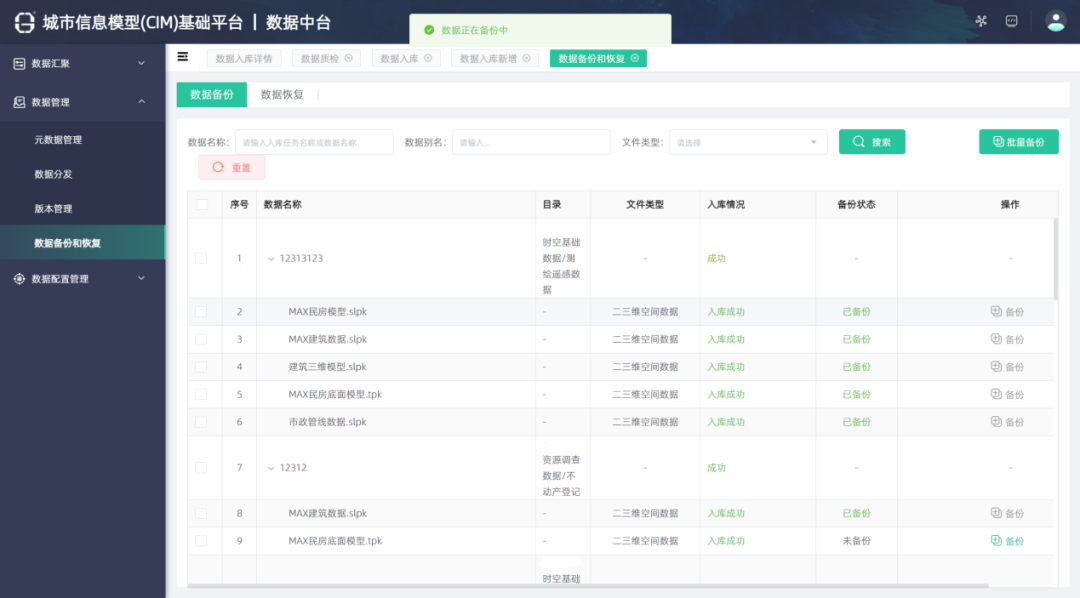Expand the 数据配置管理 sidebar chevron
1080x598 pixels.
click(x=141, y=278)
